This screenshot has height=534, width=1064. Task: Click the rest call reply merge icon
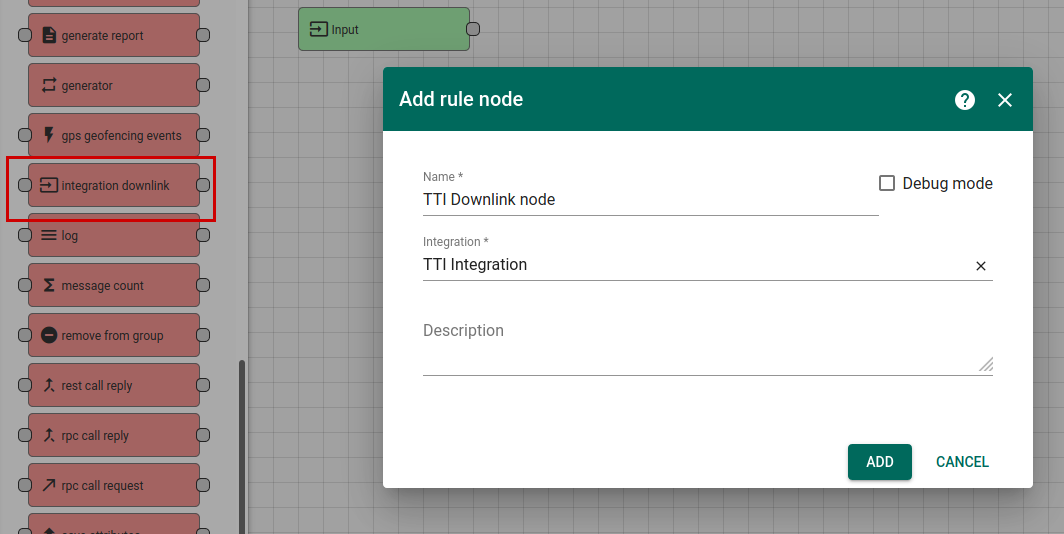[49, 385]
